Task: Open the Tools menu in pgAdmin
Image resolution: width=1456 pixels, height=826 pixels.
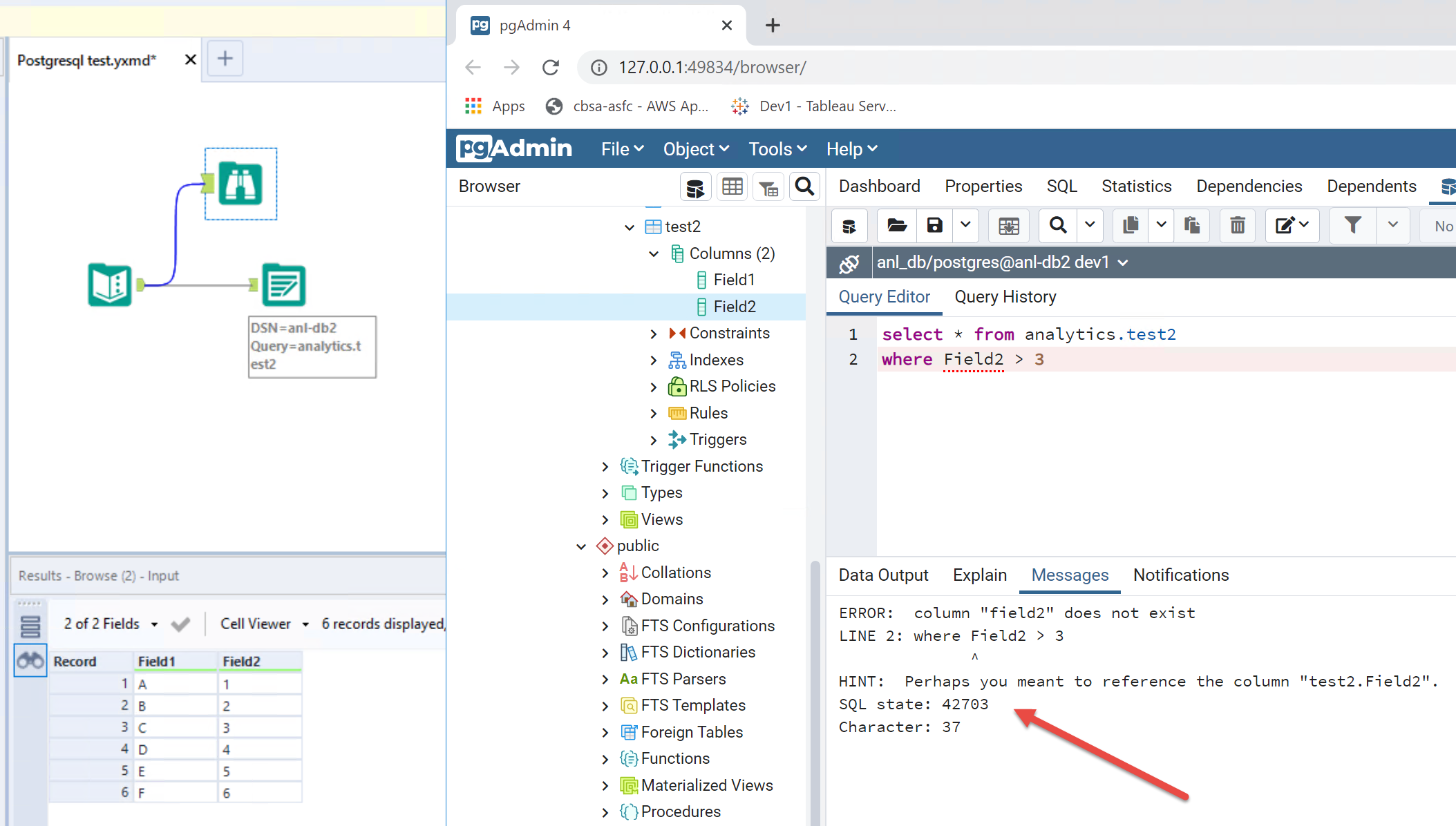Action: (x=770, y=148)
